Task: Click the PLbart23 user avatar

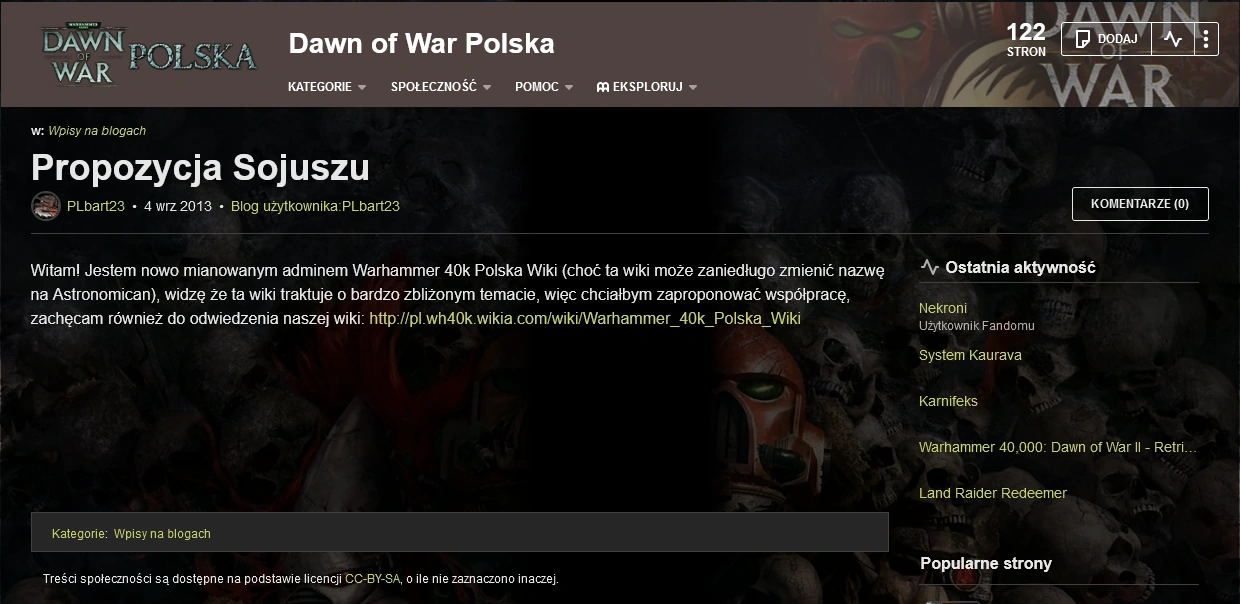Action: tap(46, 206)
